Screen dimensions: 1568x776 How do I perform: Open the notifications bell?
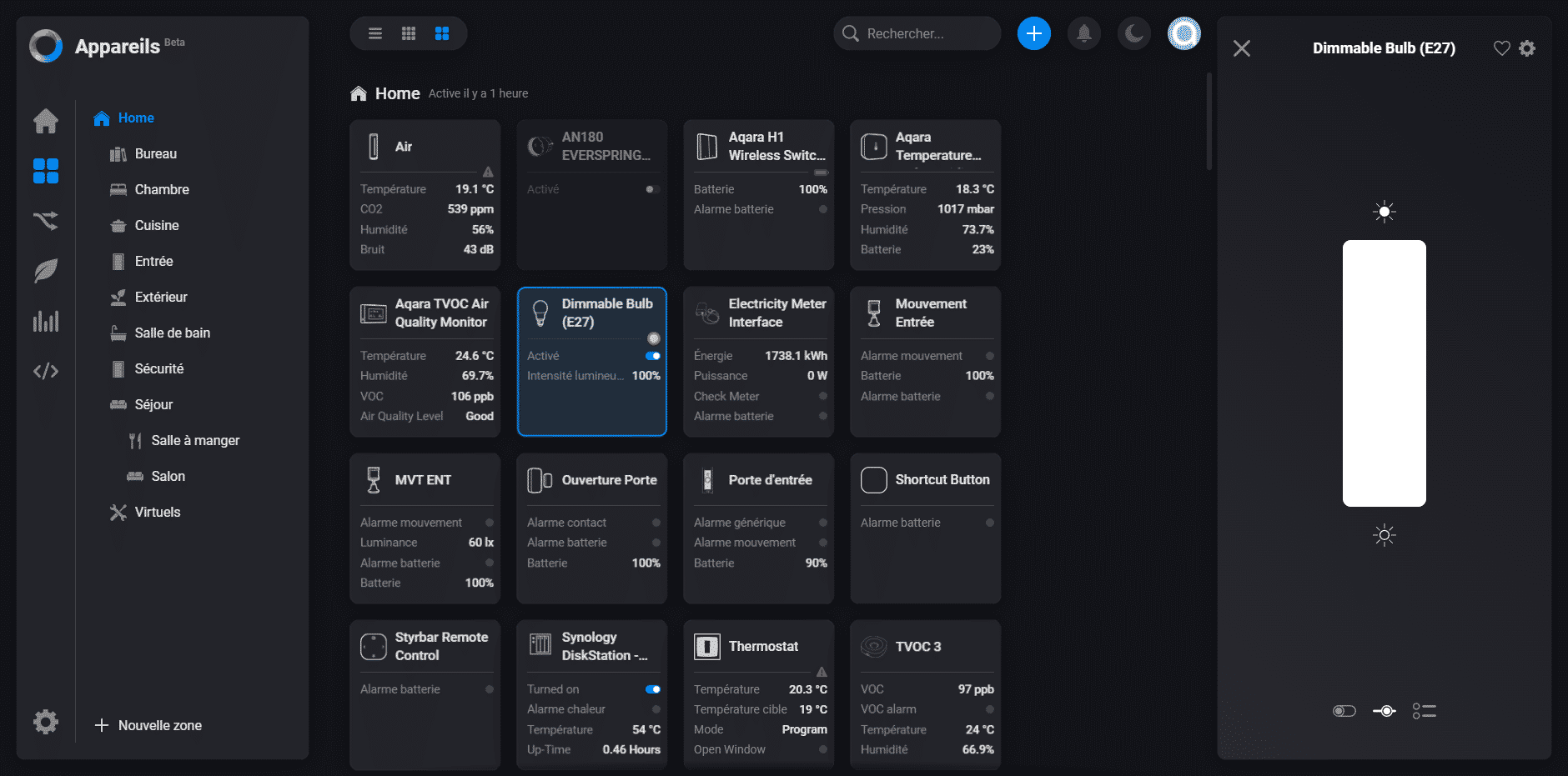[x=1084, y=33]
